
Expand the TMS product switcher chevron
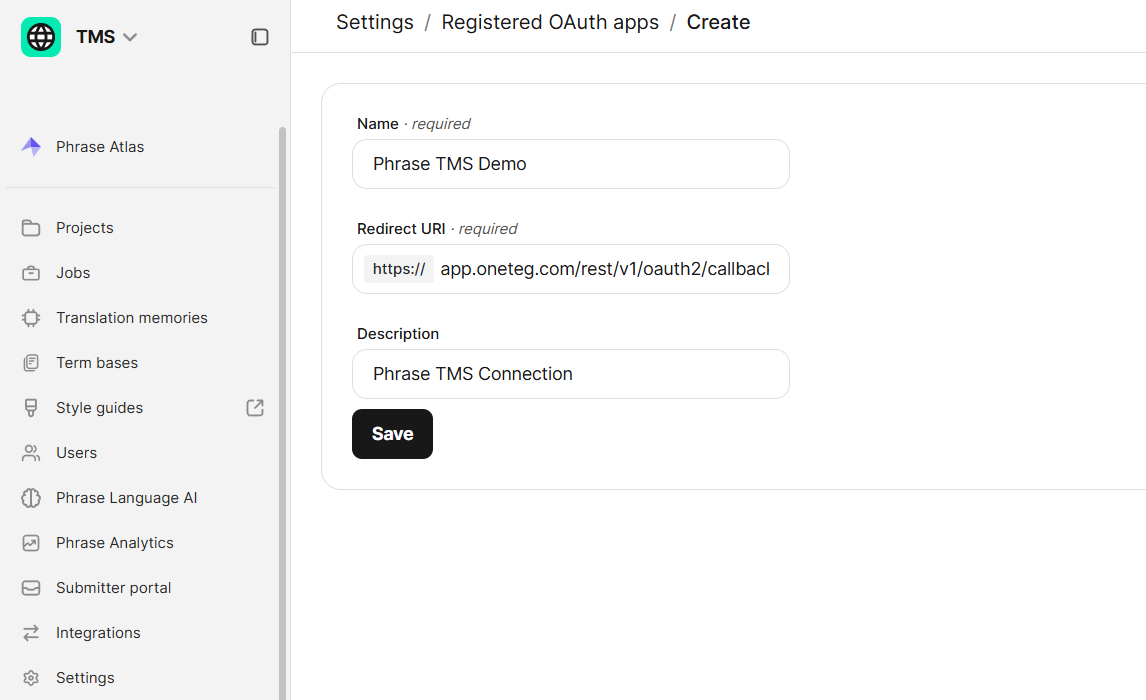130,37
